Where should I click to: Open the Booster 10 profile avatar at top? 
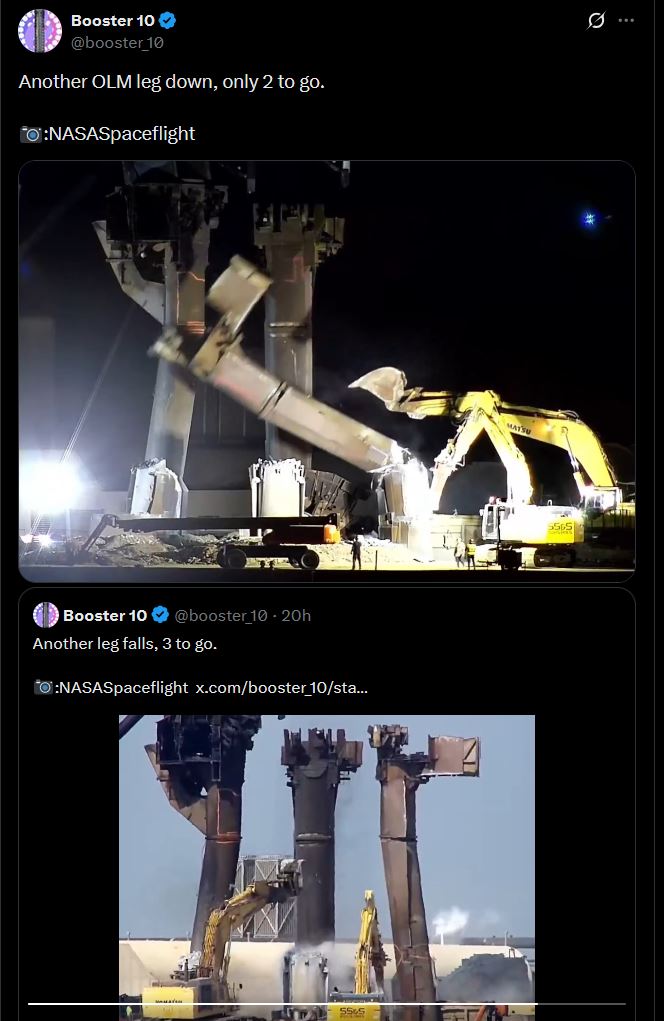(40, 31)
